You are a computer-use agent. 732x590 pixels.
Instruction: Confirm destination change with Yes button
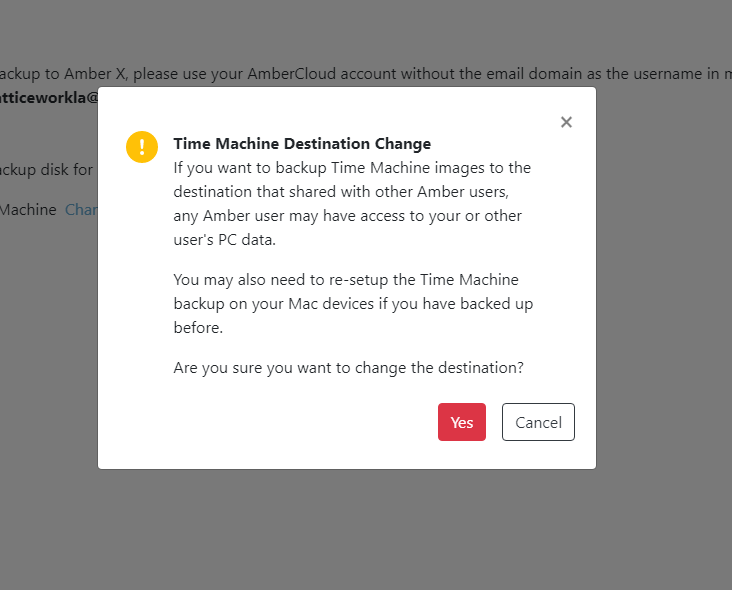[462, 422]
